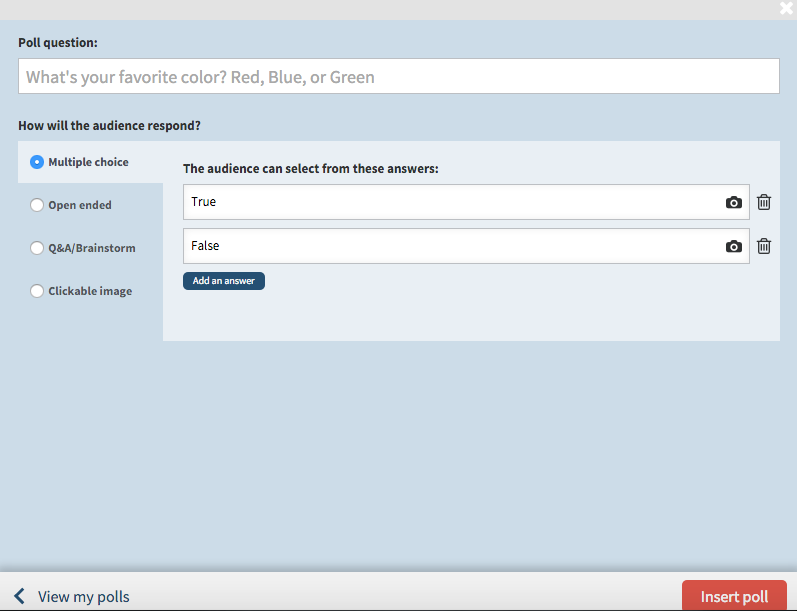Go to View my polls link
The height and width of the screenshot is (611, 797).
pos(84,597)
